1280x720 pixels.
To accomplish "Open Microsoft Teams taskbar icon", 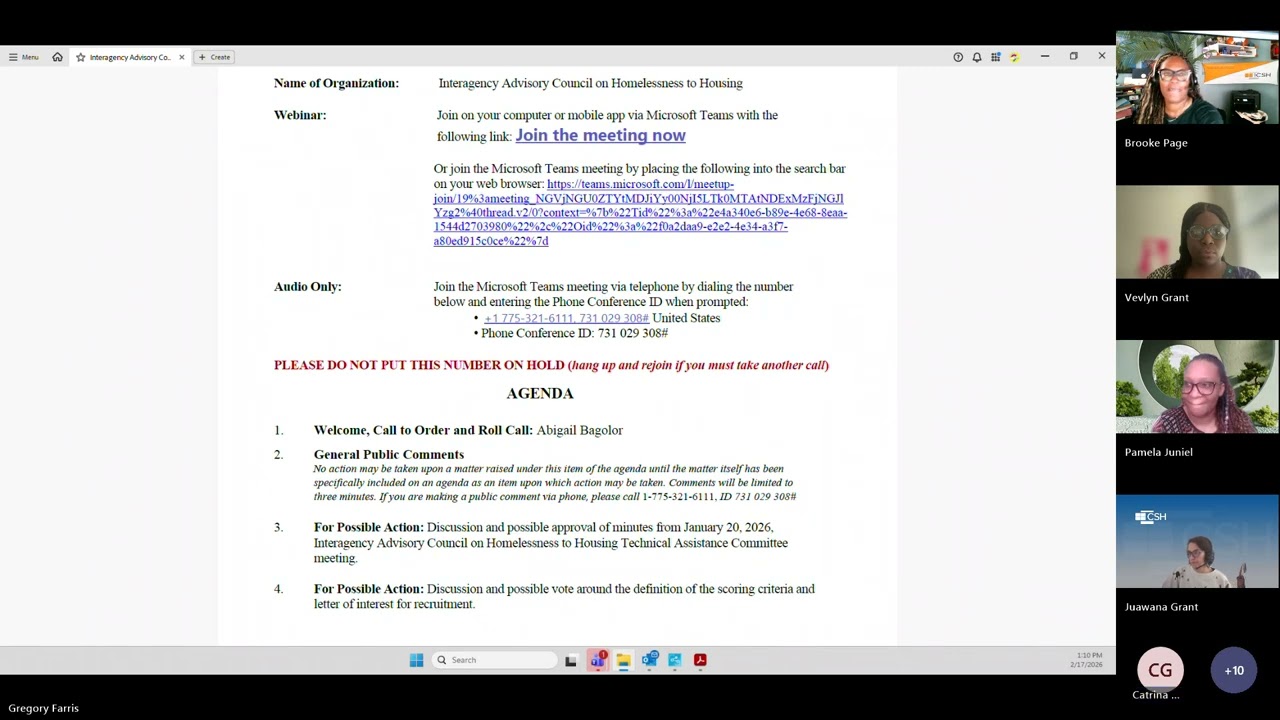I will tap(597, 660).
